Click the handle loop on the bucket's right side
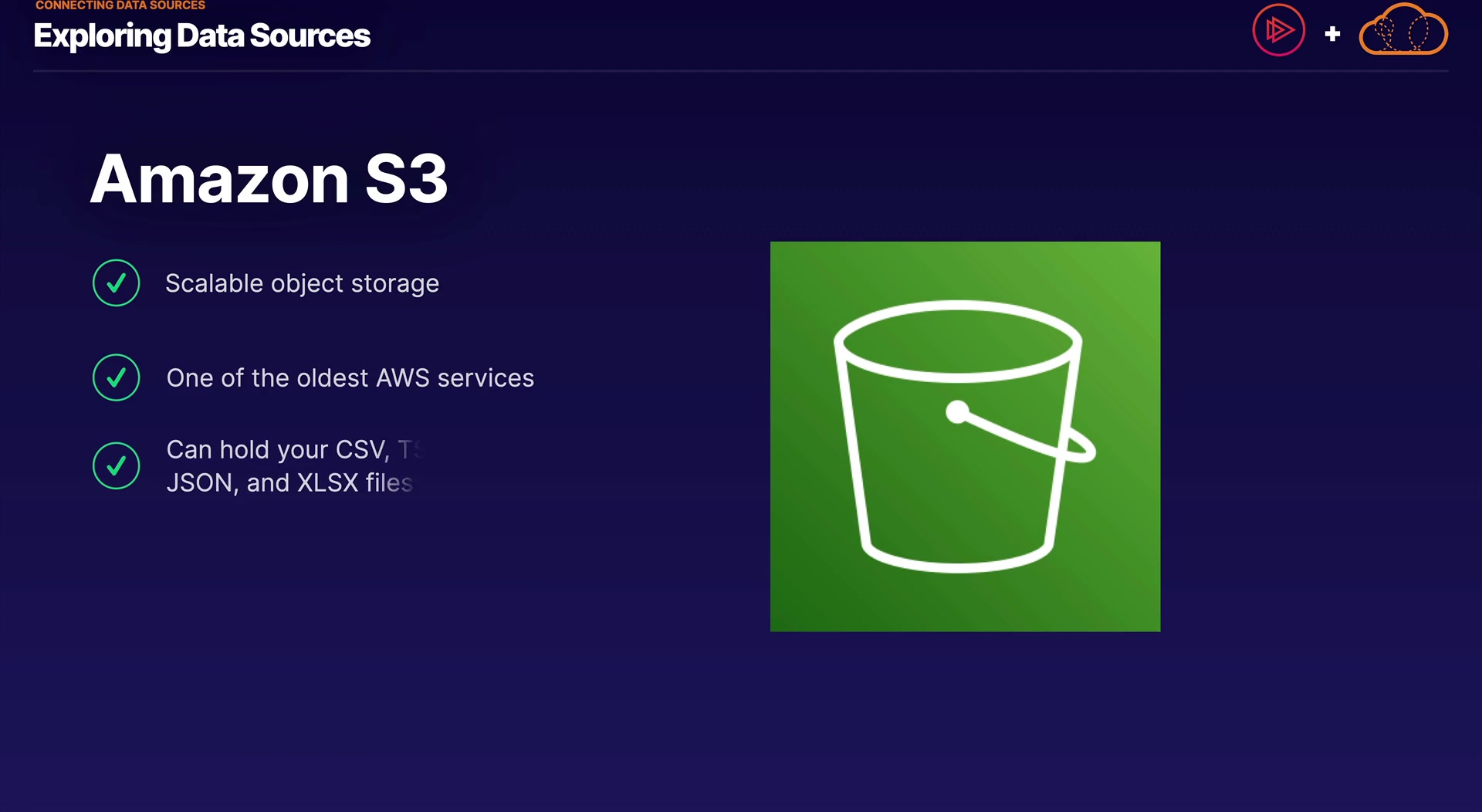 pos(1082,448)
